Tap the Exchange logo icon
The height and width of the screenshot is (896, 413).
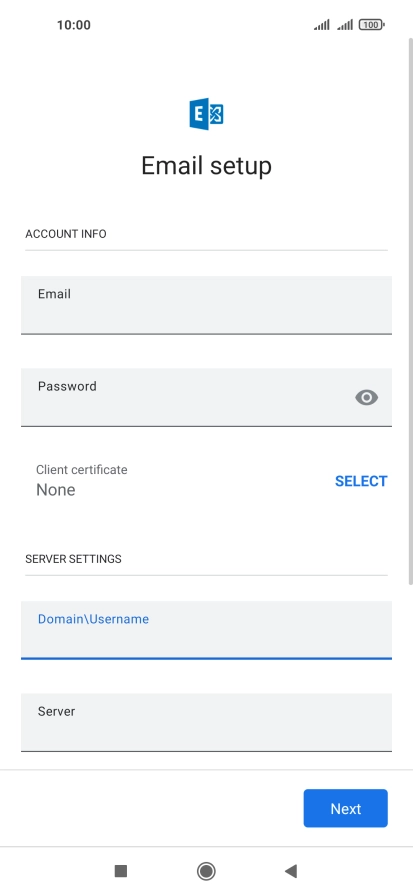click(x=206, y=114)
